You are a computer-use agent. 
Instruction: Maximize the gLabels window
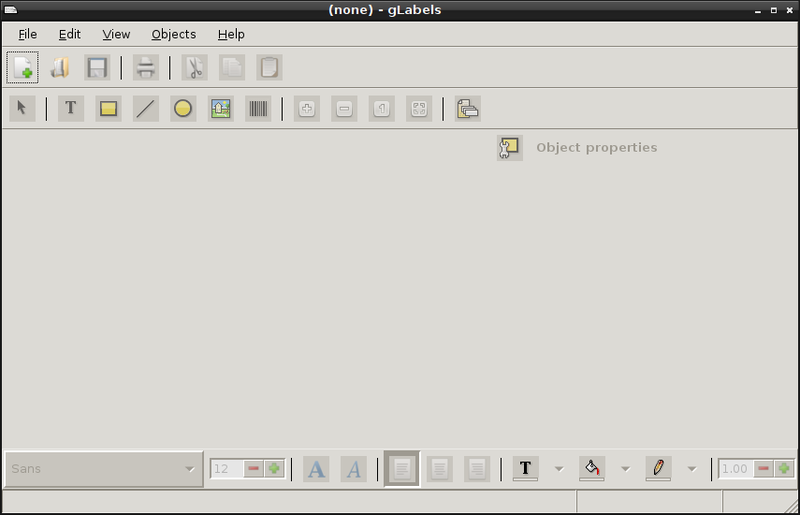pyautogui.click(x=773, y=10)
